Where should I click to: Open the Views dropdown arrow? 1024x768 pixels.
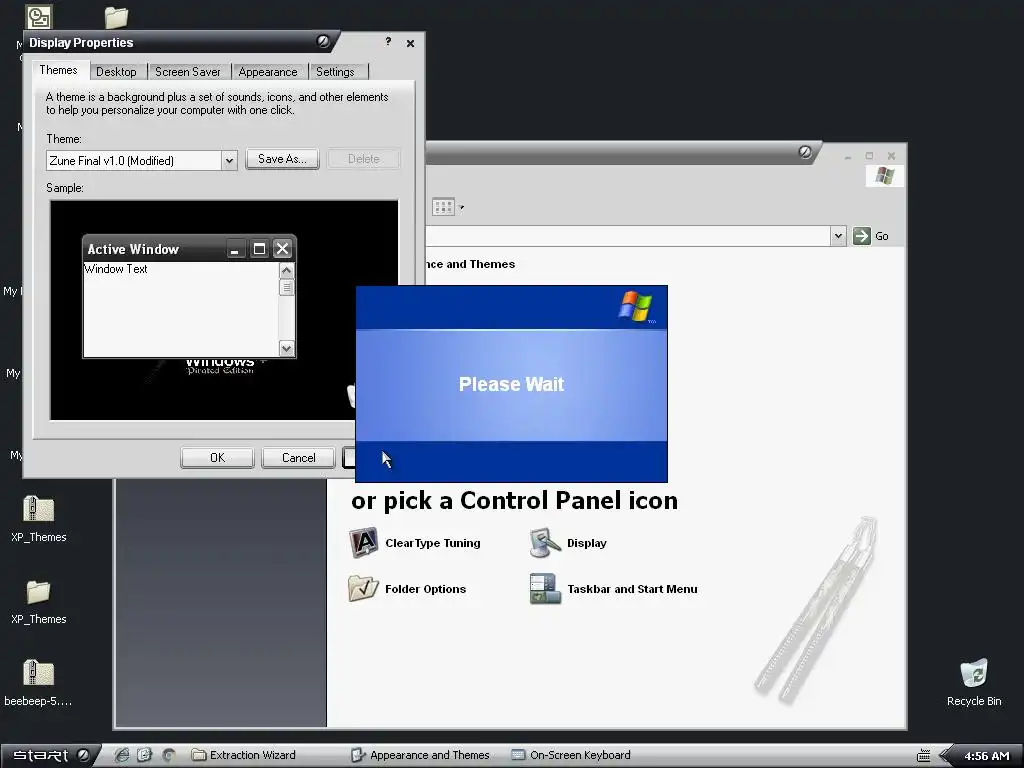point(461,208)
